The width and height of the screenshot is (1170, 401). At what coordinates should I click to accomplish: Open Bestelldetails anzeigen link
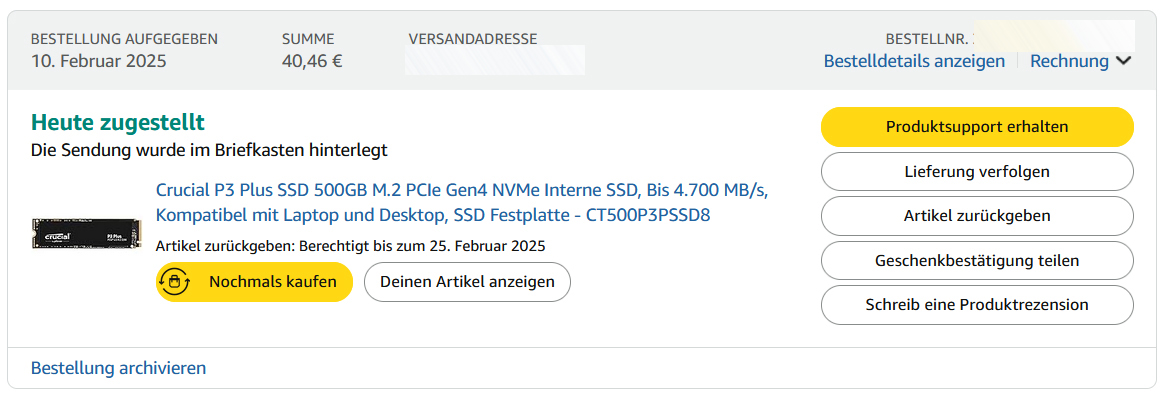pyautogui.click(x=914, y=61)
